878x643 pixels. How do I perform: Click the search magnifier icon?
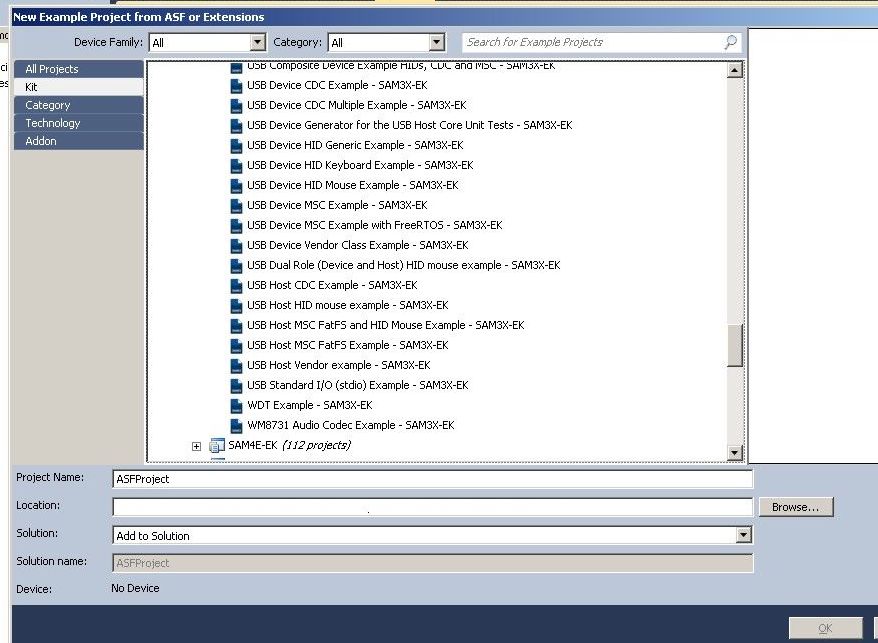coord(730,42)
